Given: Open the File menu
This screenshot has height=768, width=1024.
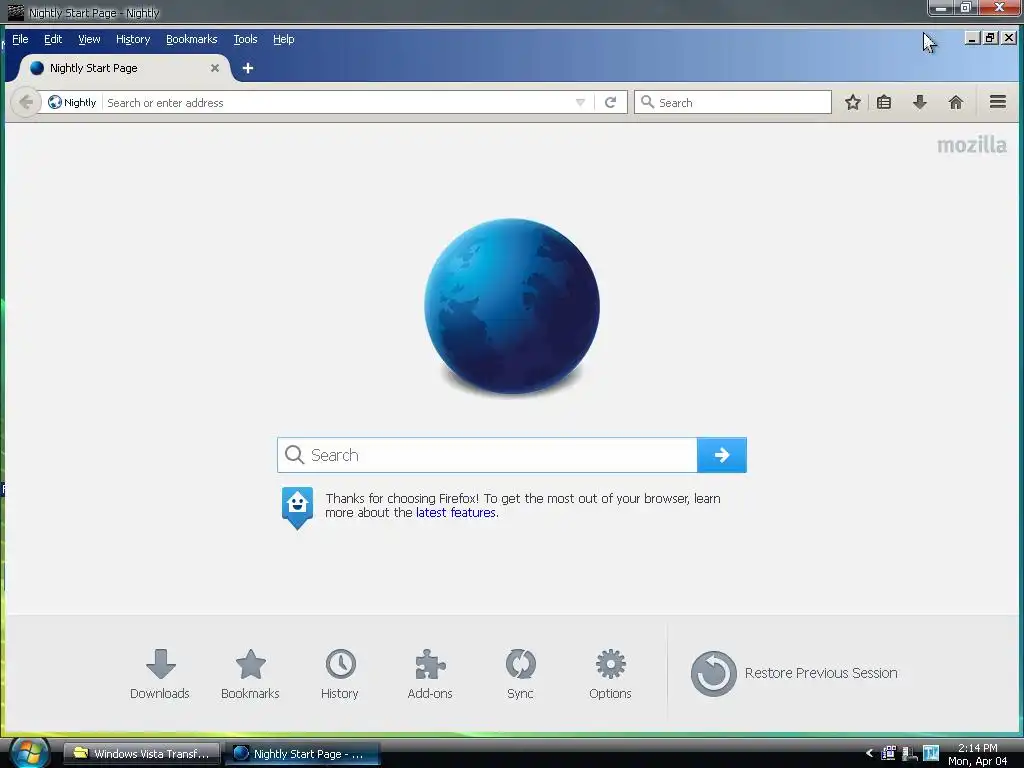Looking at the screenshot, I should pos(20,39).
